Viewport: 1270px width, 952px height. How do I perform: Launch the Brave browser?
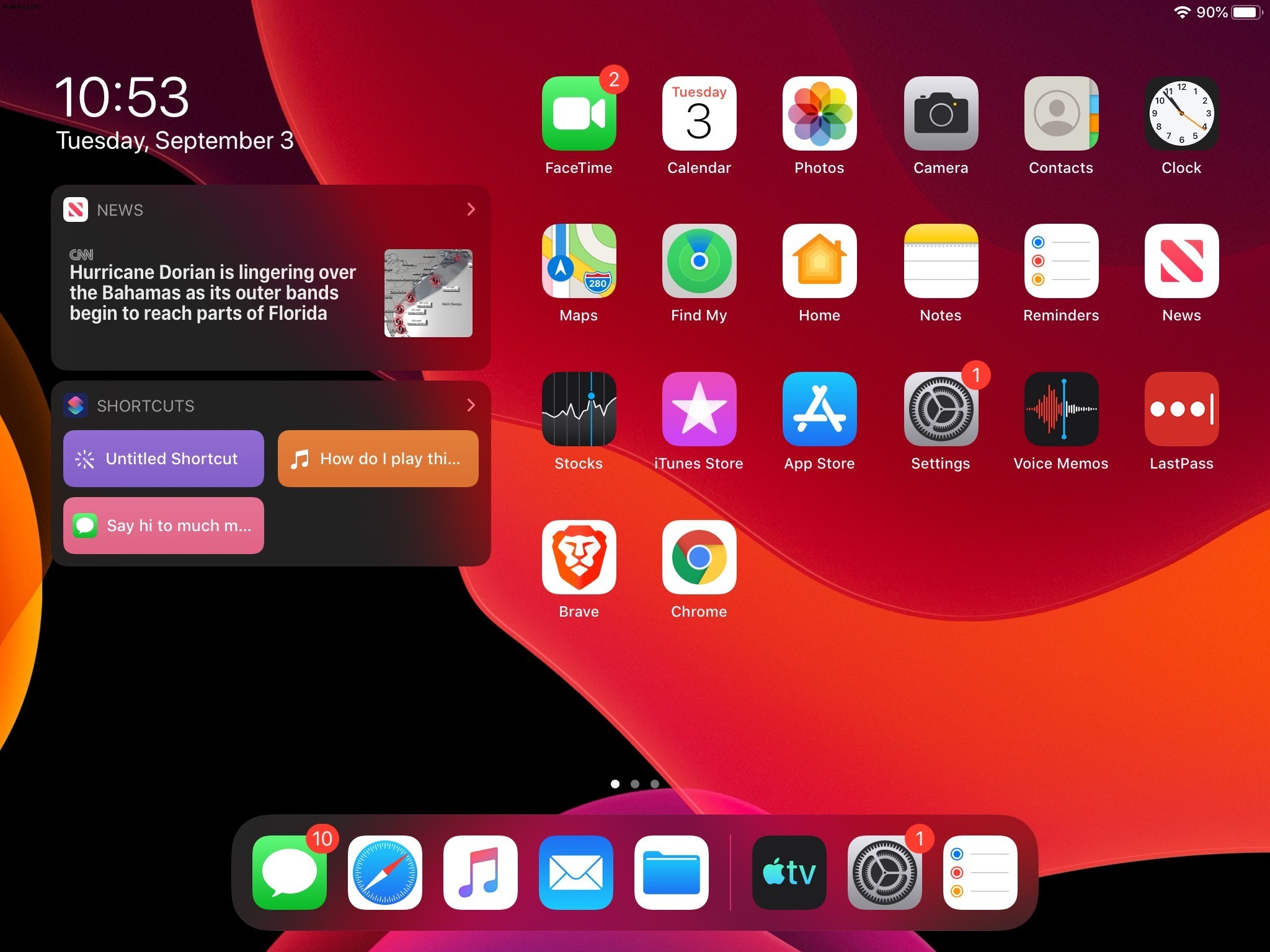pos(579,557)
